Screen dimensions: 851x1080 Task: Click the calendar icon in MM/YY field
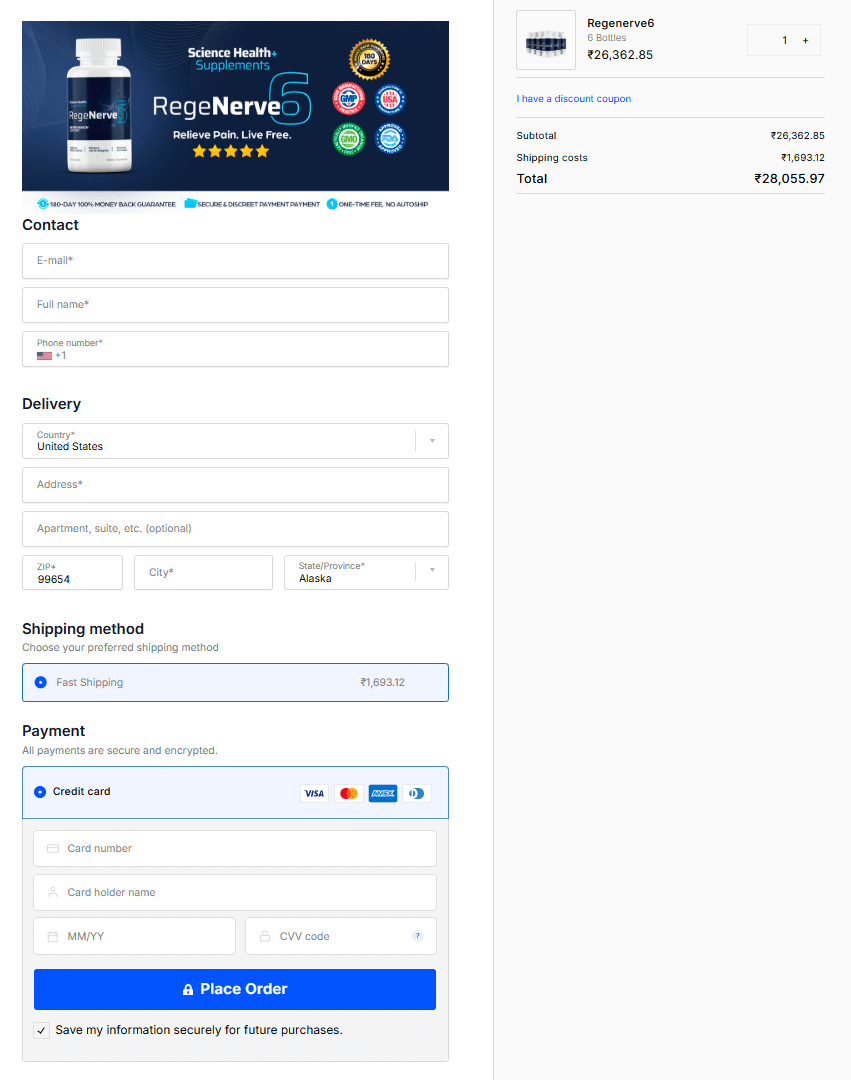coord(52,935)
